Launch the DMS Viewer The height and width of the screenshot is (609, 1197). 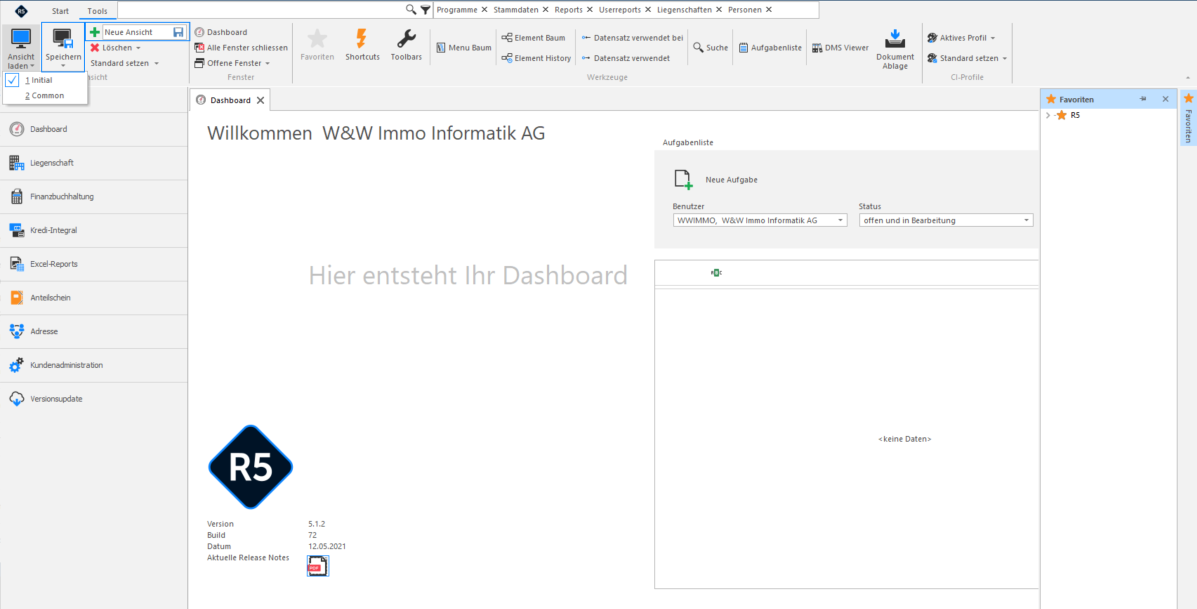840,47
